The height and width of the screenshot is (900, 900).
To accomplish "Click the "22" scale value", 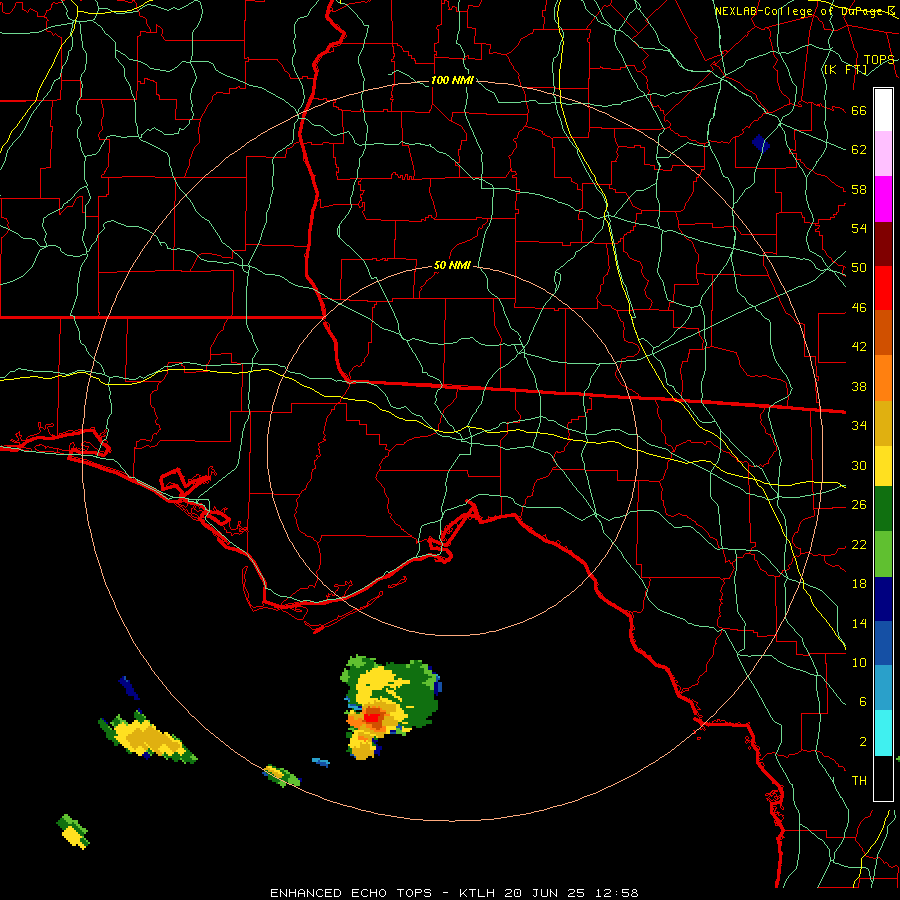I will coord(859,544).
